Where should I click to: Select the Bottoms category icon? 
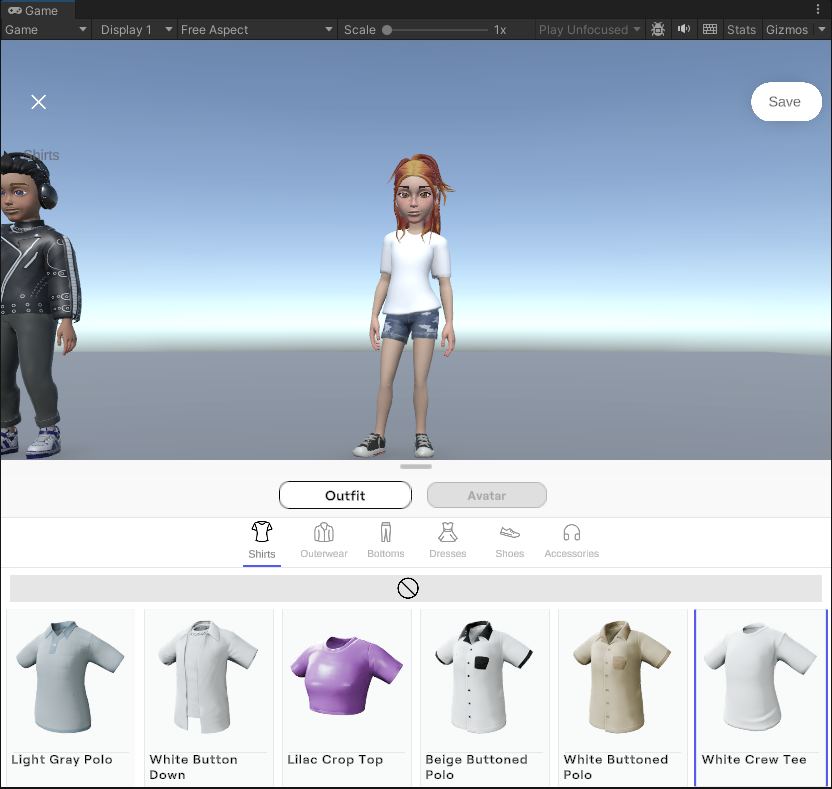coord(385,533)
